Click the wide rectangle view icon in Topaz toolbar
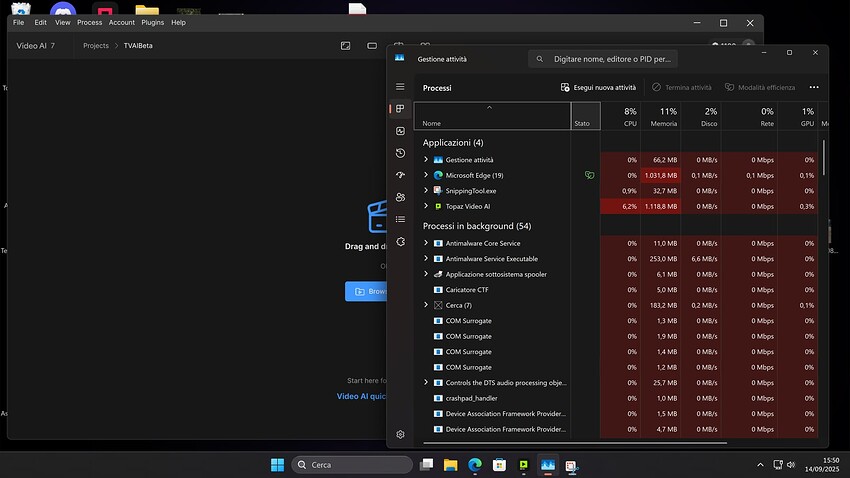Image resolution: width=850 pixels, height=478 pixels. click(x=372, y=46)
